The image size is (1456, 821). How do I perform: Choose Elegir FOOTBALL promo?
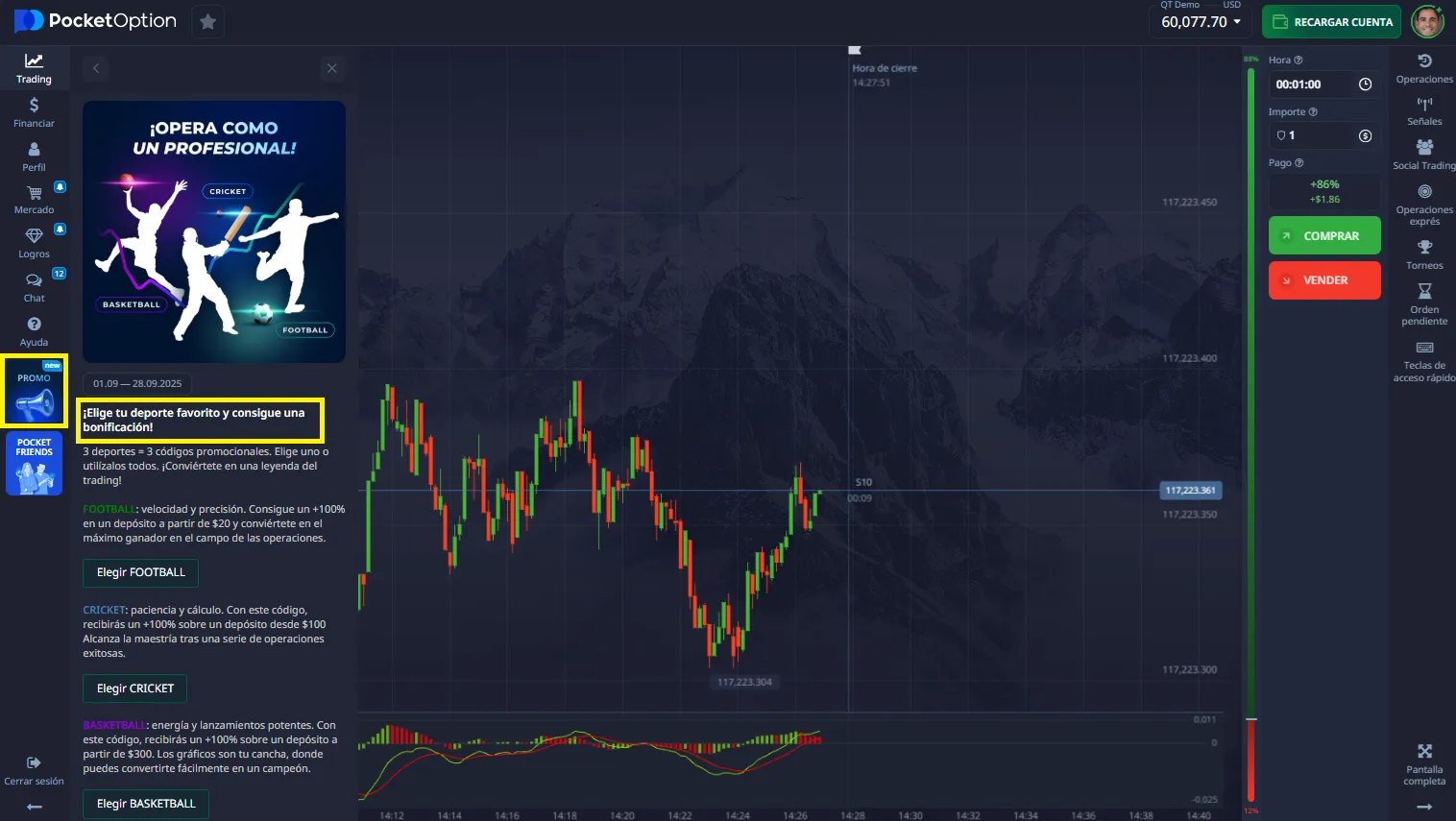pos(141,572)
